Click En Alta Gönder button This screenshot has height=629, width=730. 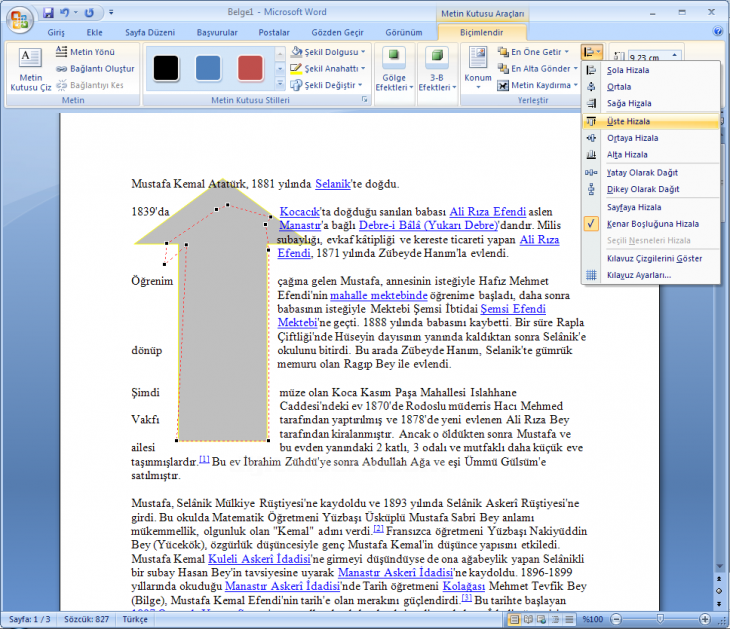[537, 68]
